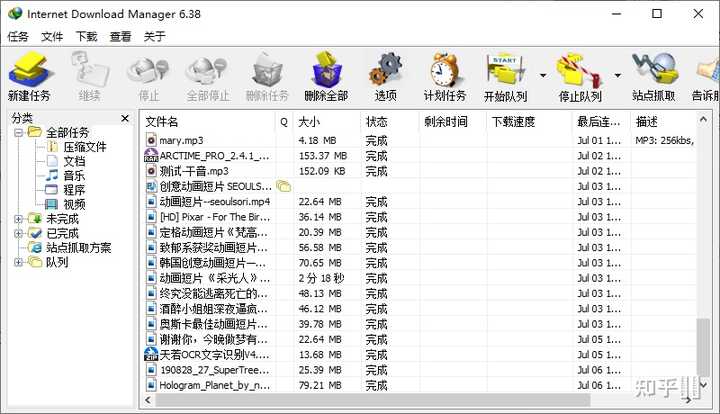Expand the 已完成 tree node
Screen dimensions: 720x414
point(18,234)
